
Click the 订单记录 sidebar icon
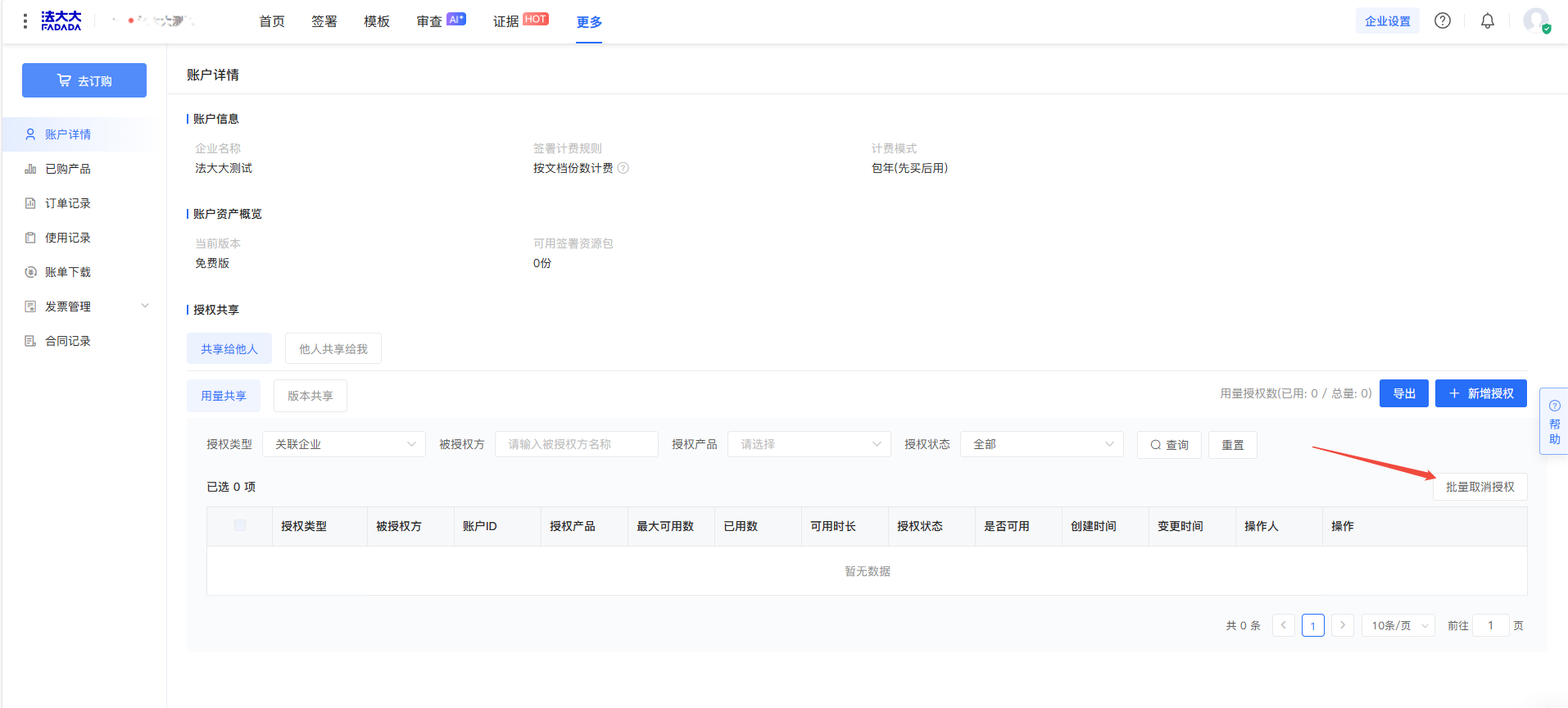coord(30,203)
